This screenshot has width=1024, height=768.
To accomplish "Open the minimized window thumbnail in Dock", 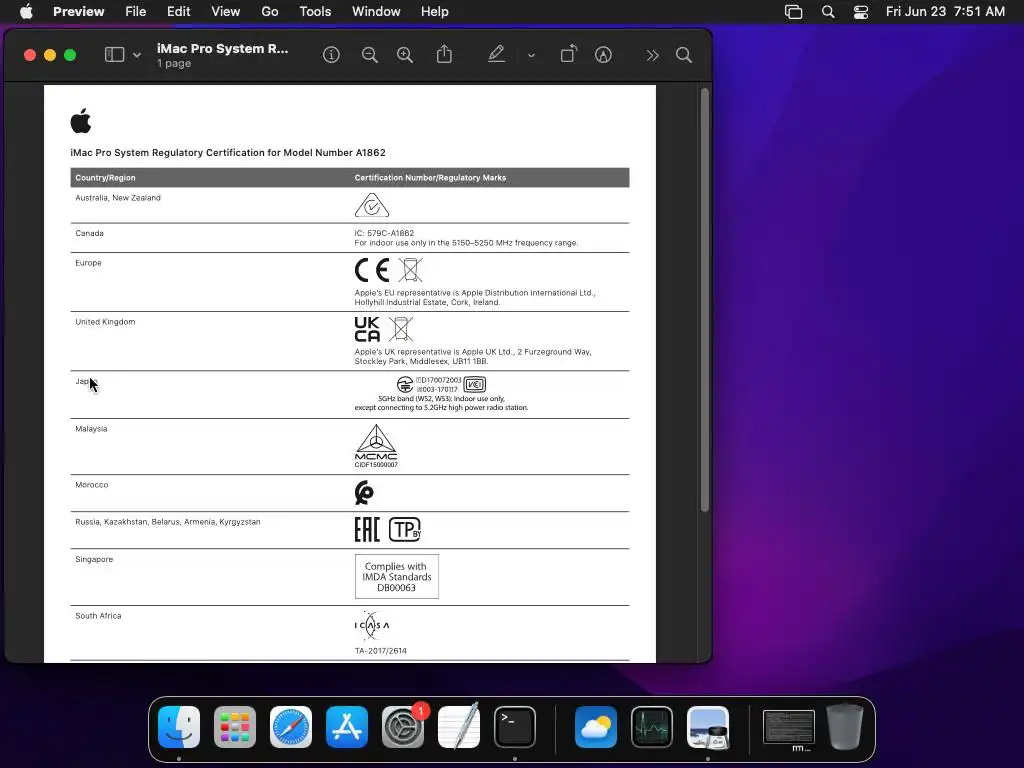I will (789, 728).
